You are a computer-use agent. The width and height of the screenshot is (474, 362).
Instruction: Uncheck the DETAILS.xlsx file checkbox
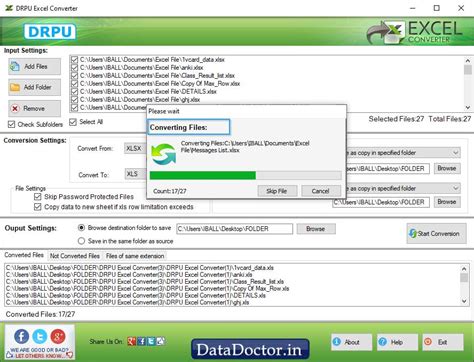click(x=74, y=92)
